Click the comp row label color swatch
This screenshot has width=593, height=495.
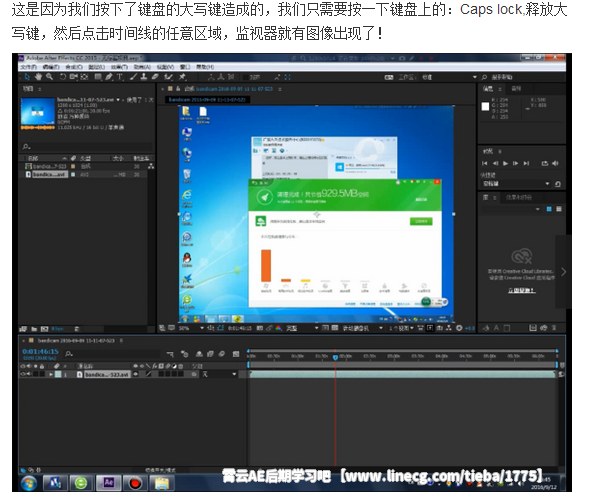[73, 166]
